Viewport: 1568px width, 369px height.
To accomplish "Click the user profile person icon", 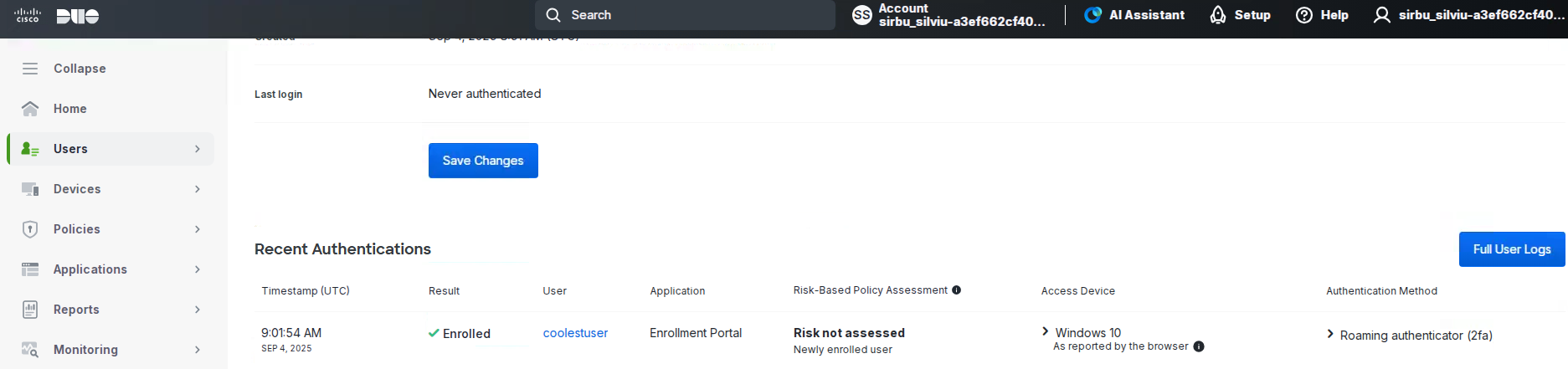I will click(1382, 15).
